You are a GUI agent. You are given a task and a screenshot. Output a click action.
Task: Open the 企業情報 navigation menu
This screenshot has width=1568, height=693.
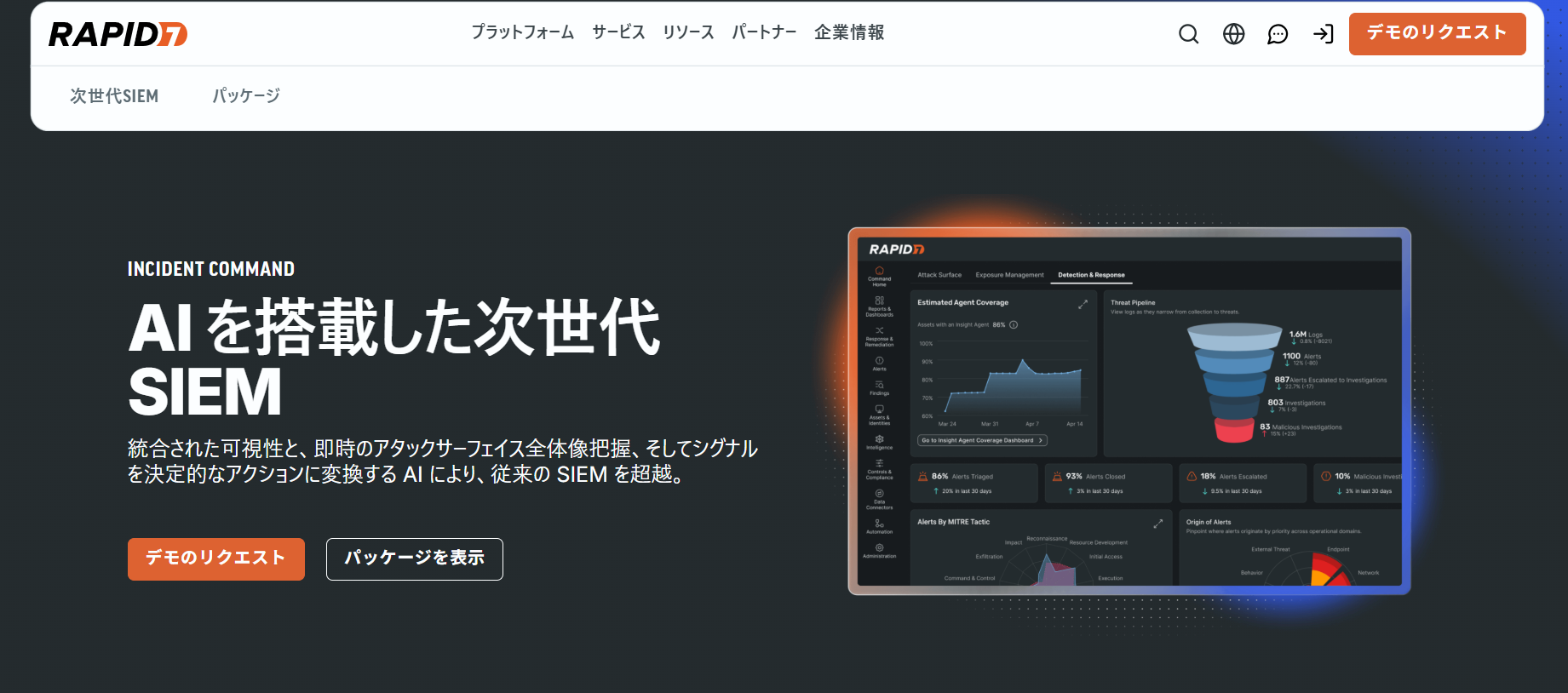(x=848, y=32)
